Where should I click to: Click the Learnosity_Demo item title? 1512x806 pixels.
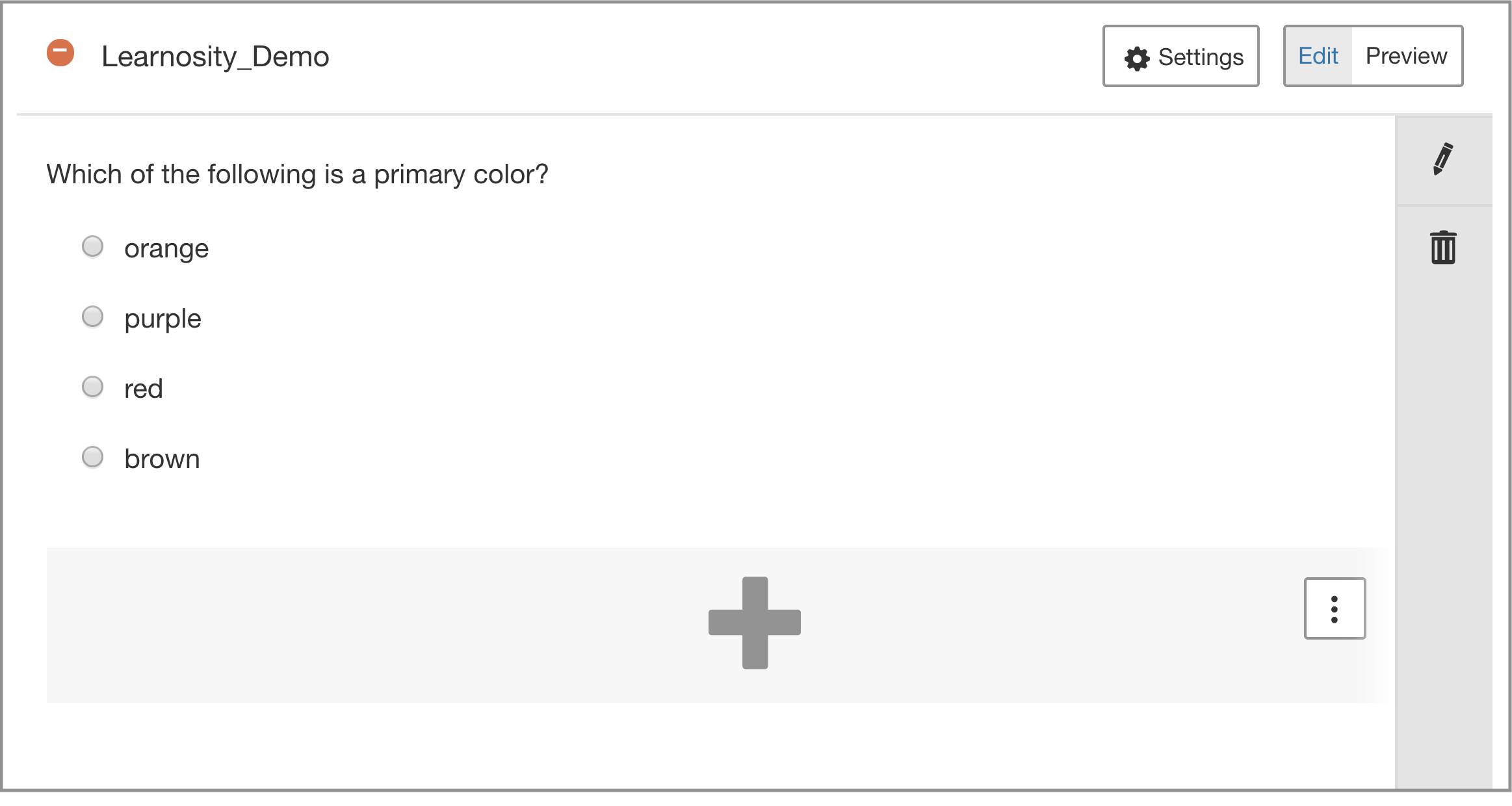(x=215, y=57)
